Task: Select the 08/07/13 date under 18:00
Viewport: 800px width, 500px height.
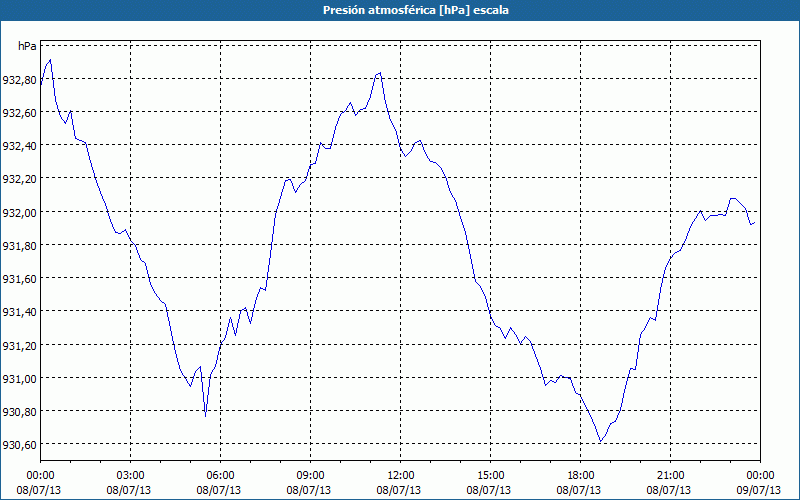Action: (579, 490)
